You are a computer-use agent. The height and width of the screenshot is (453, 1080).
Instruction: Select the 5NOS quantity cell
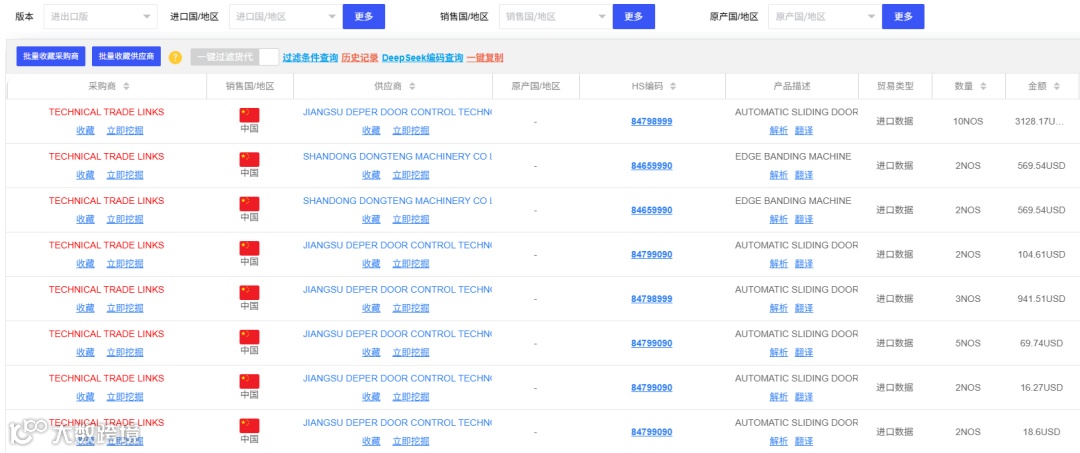coord(968,343)
